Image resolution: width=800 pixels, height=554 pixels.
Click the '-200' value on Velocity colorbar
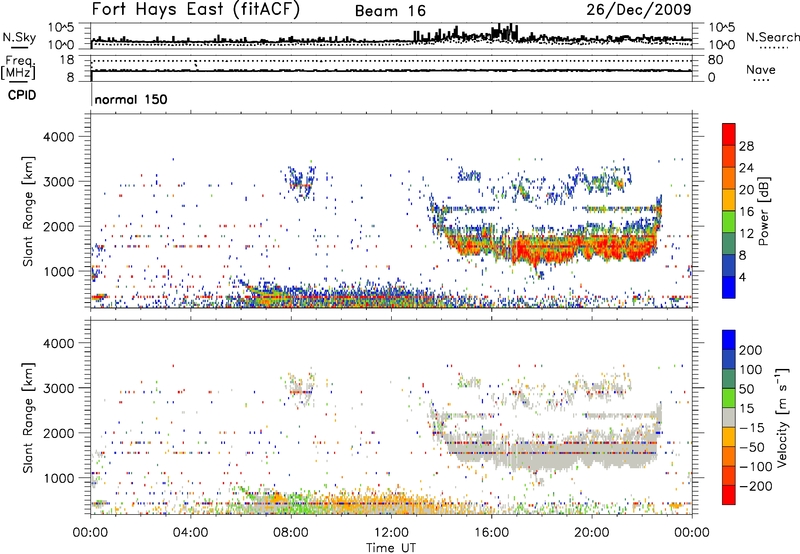click(x=757, y=486)
